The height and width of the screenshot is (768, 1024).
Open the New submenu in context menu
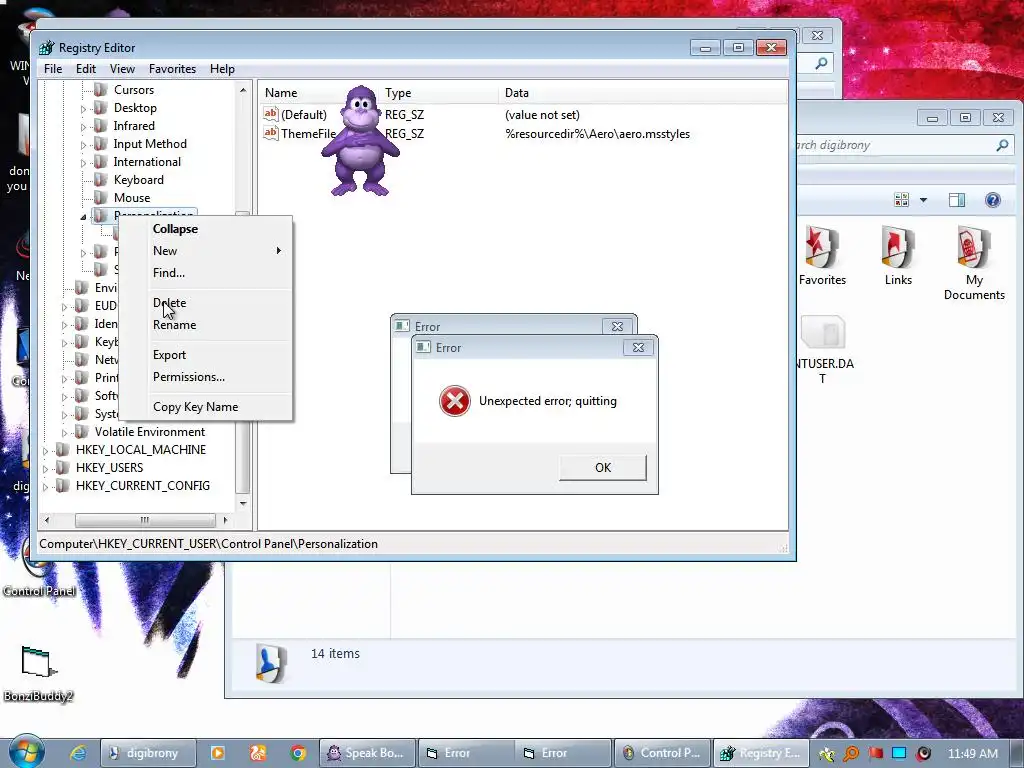pos(206,251)
